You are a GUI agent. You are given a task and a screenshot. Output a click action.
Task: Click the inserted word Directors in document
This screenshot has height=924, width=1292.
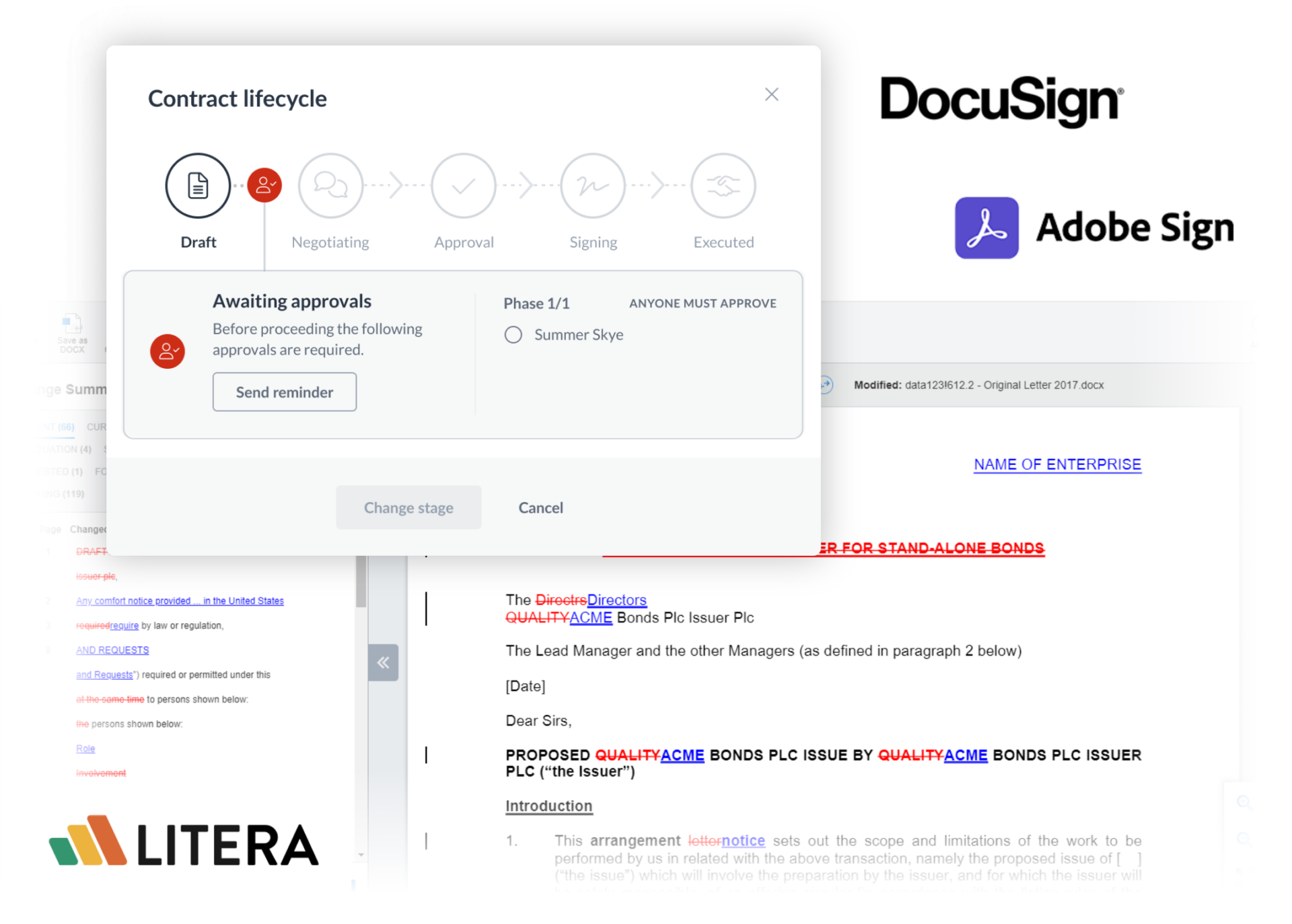point(616,600)
